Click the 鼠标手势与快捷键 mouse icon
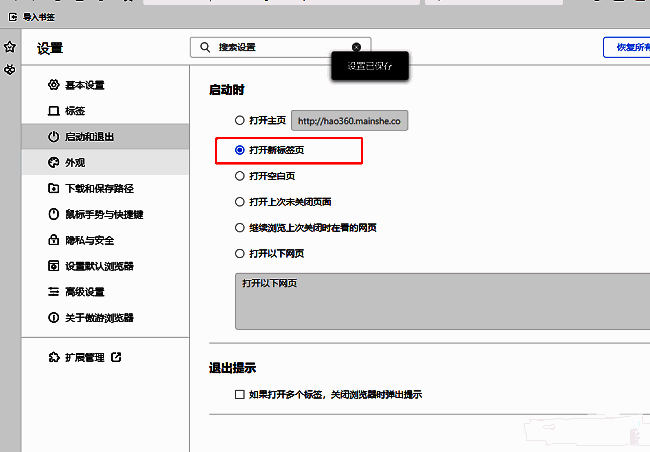 coord(54,214)
